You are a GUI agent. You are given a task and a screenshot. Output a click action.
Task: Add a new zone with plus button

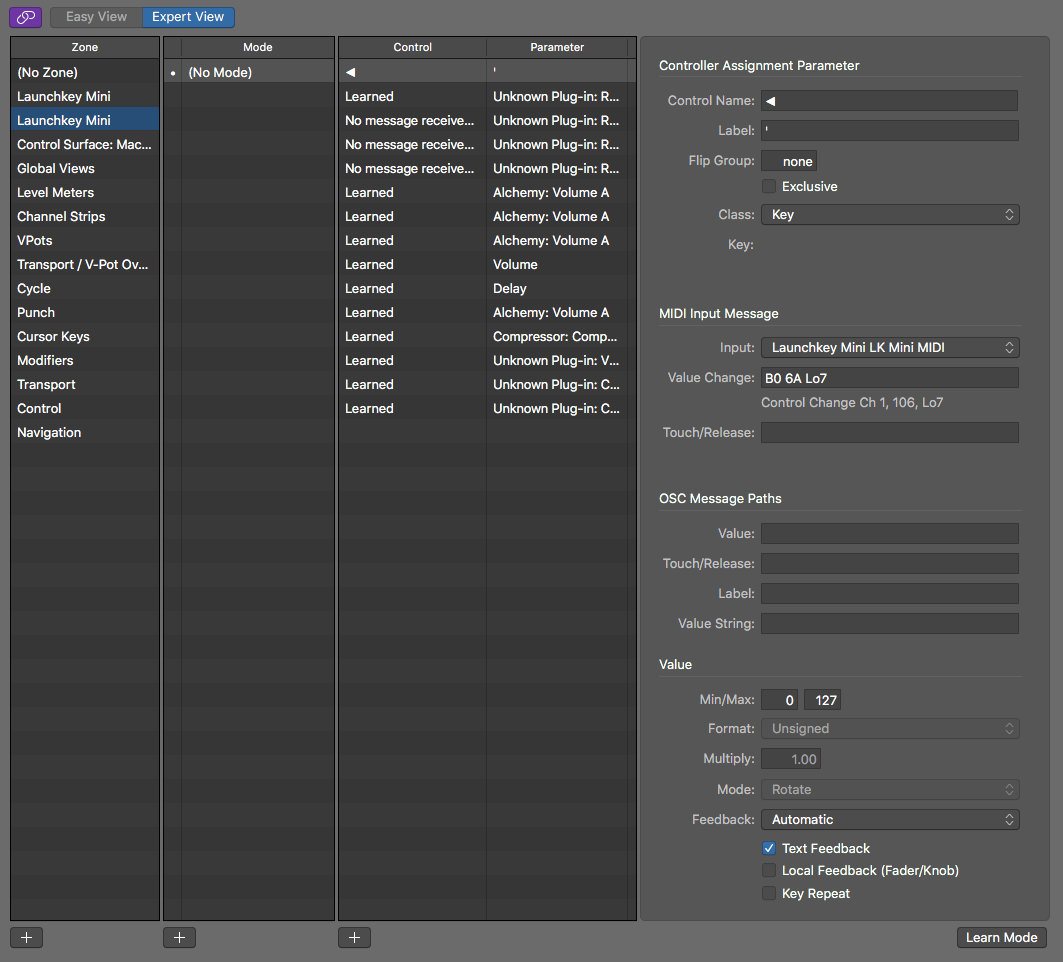26,937
